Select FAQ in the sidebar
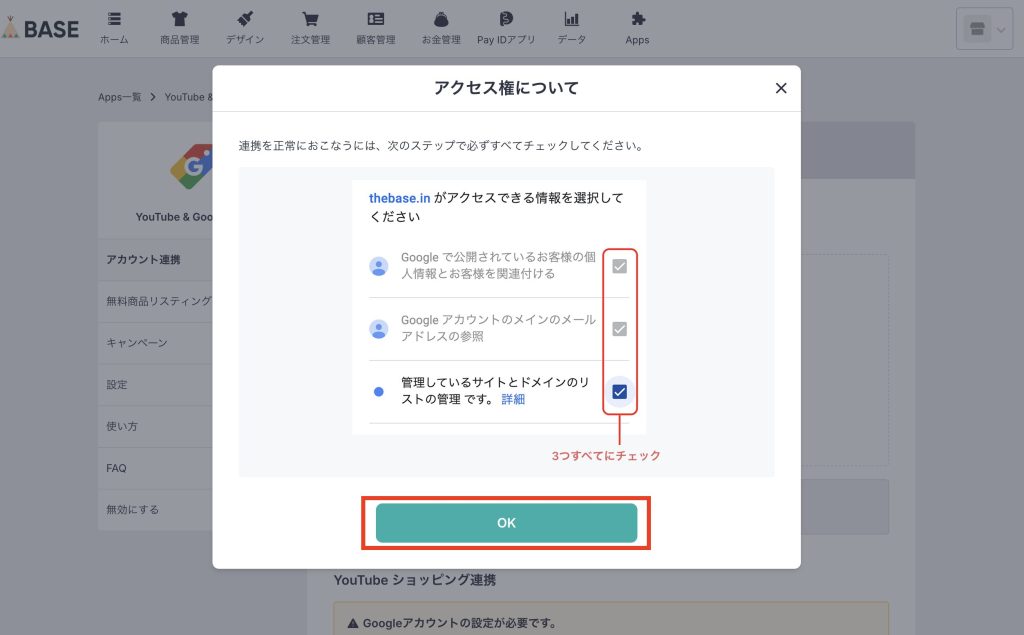 coord(155,468)
